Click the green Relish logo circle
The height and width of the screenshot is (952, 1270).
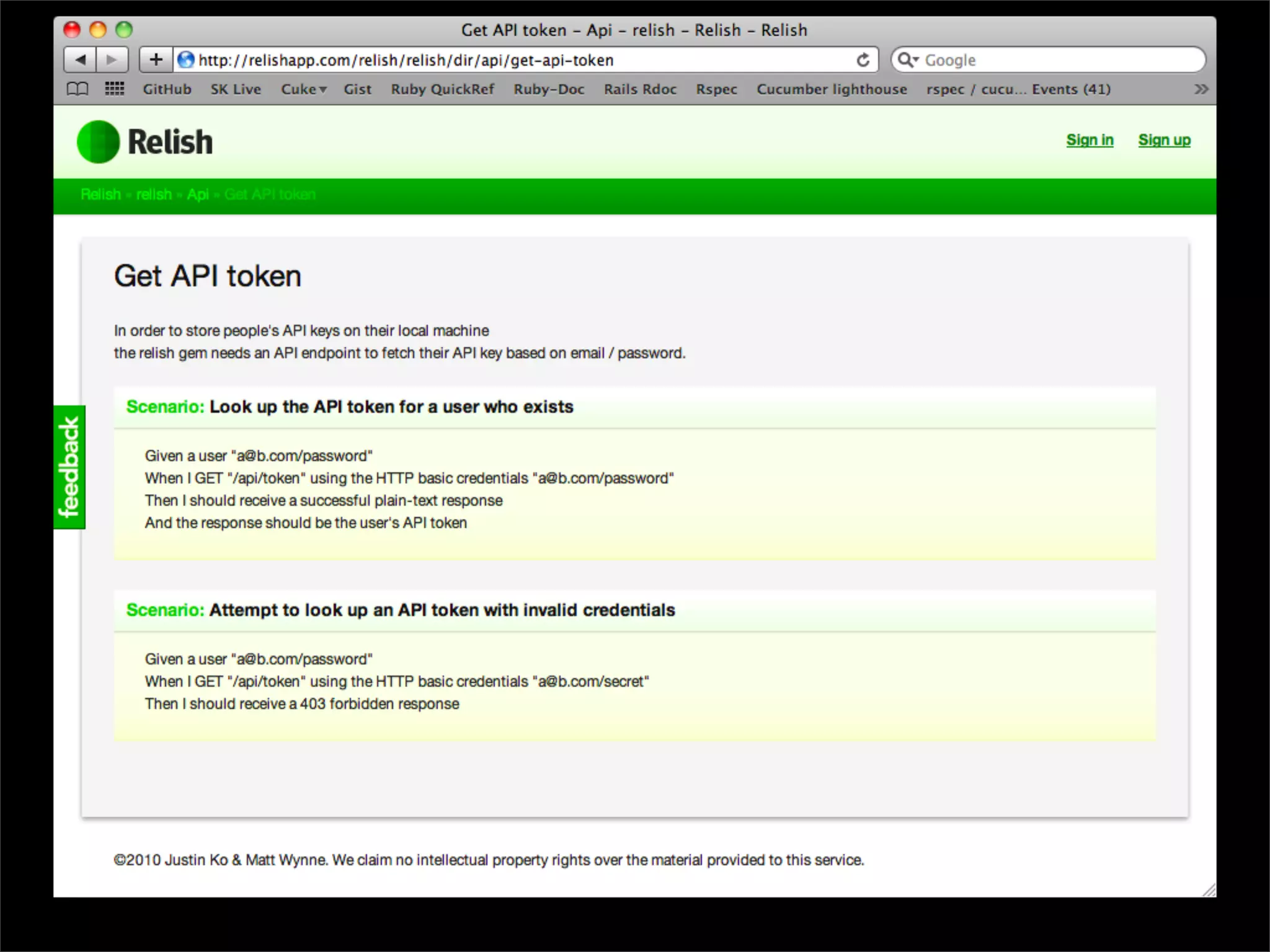[x=98, y=142]
